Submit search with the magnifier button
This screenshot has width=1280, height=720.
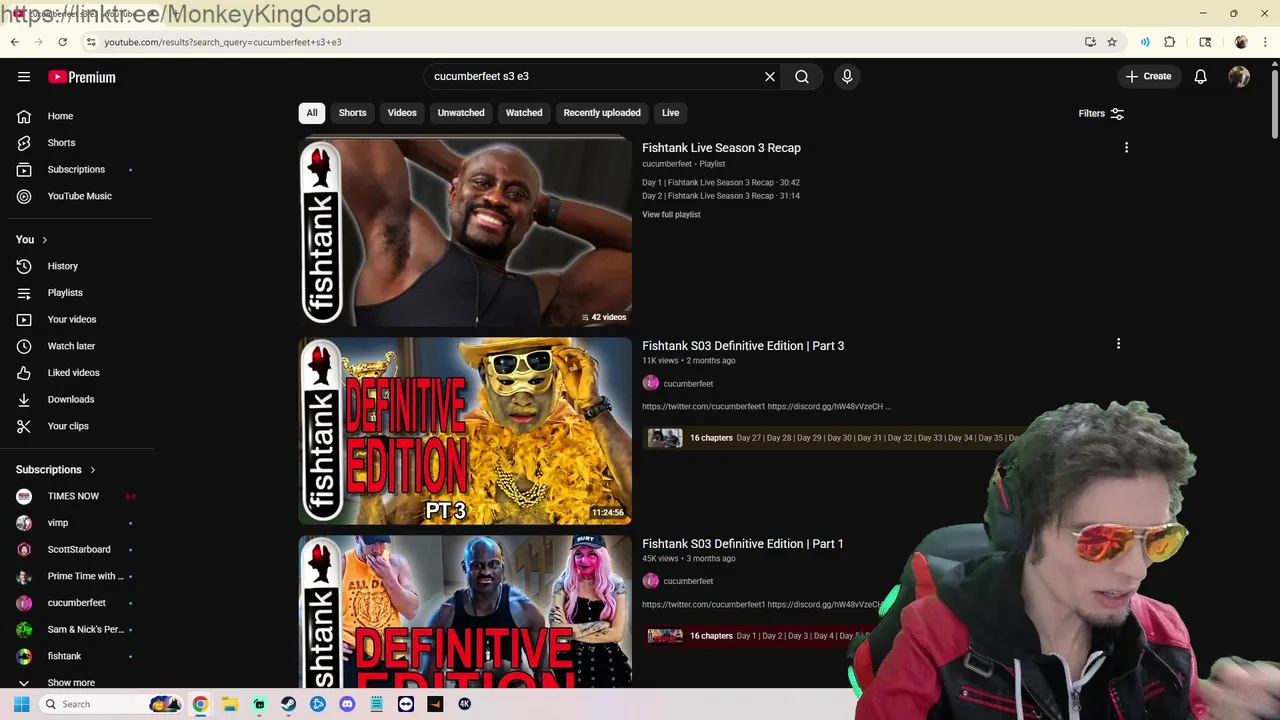pos(802,76)
